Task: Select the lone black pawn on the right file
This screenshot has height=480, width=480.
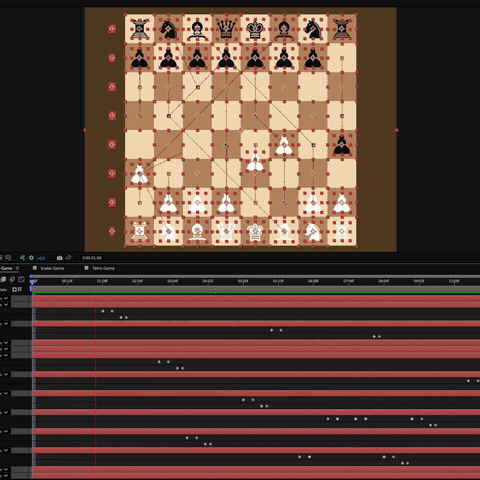Action: coord(342,145)
